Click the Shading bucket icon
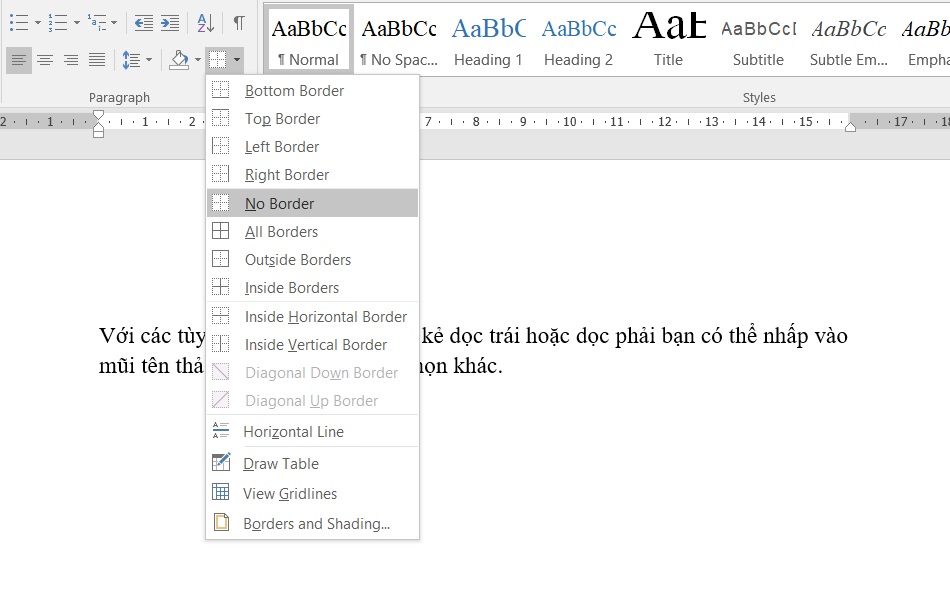Screen dimensions: 950x601 click(x=178, y=59)
